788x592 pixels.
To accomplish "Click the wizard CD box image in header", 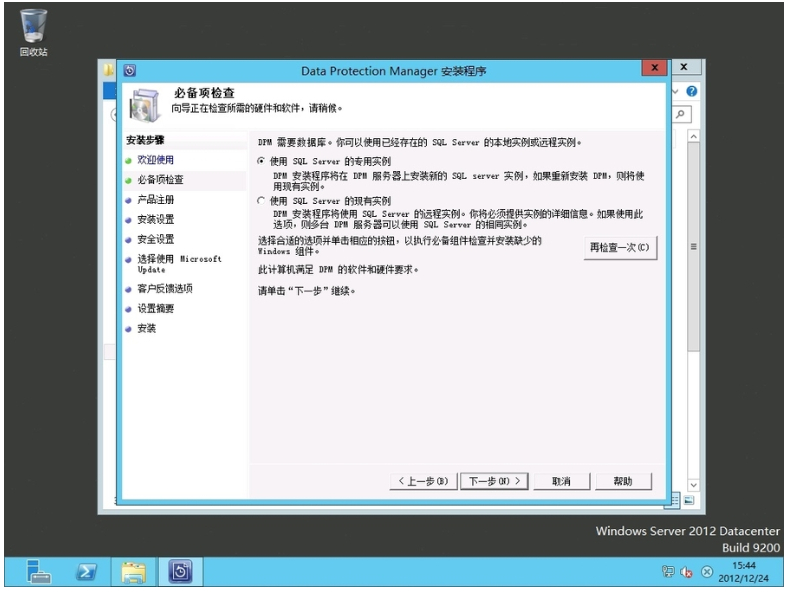I will click(x=145, y=105).
